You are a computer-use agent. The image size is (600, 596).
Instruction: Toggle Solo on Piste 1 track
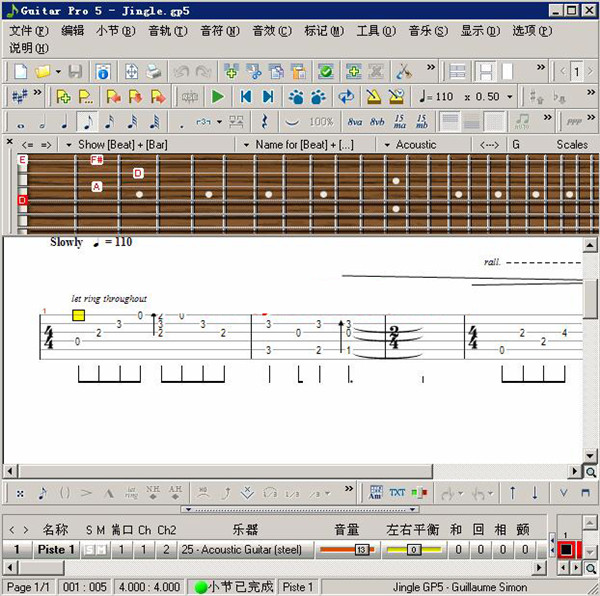(89, 550)
